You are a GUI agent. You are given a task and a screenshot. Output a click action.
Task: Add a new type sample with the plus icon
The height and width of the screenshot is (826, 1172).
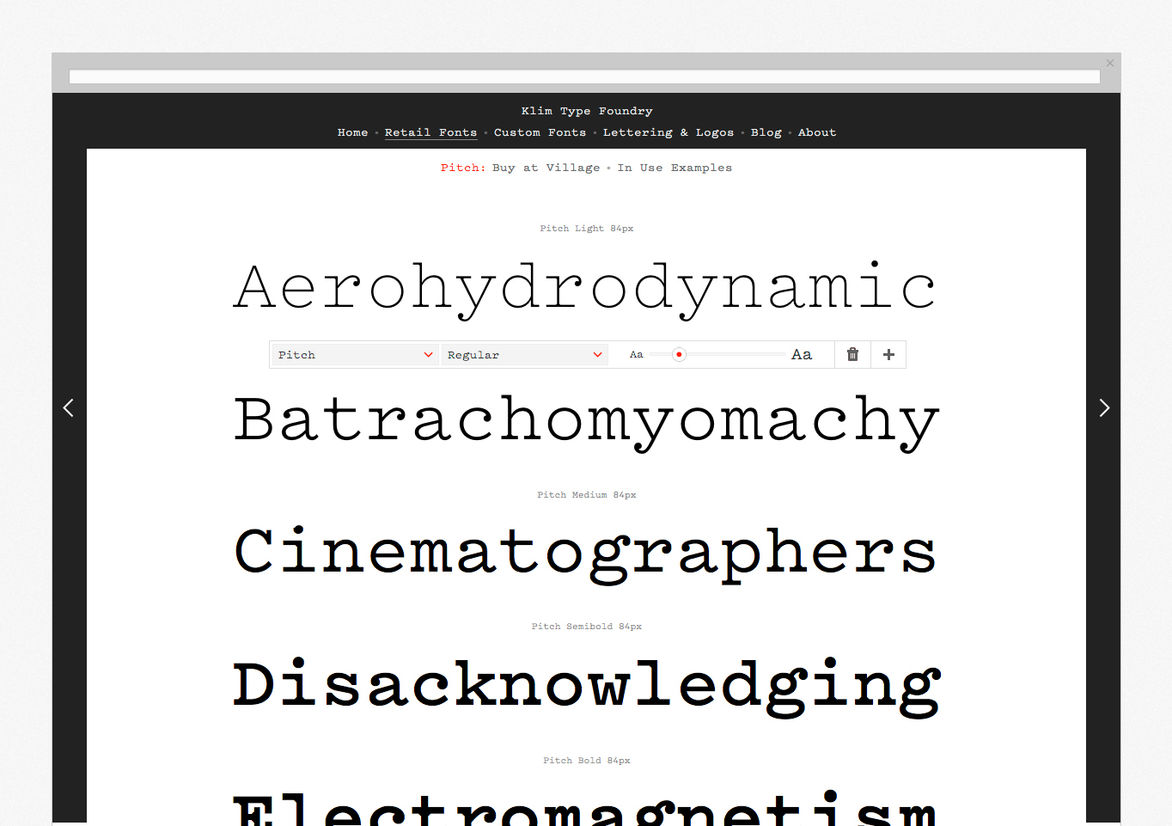point(888,354)
